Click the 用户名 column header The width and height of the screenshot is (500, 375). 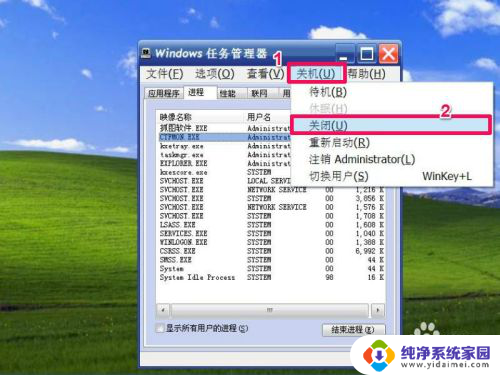click(268, 117)
